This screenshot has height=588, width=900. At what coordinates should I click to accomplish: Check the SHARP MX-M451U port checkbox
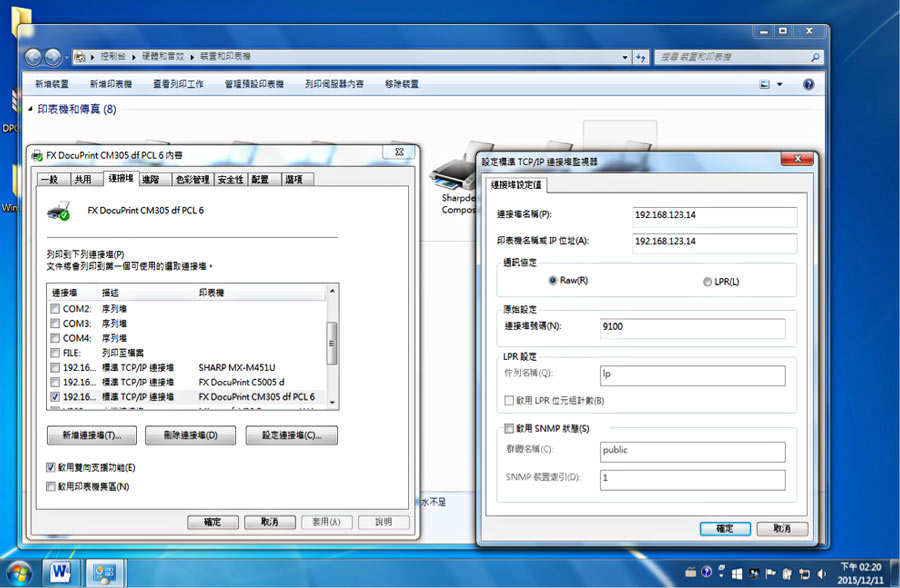point(55,368)
